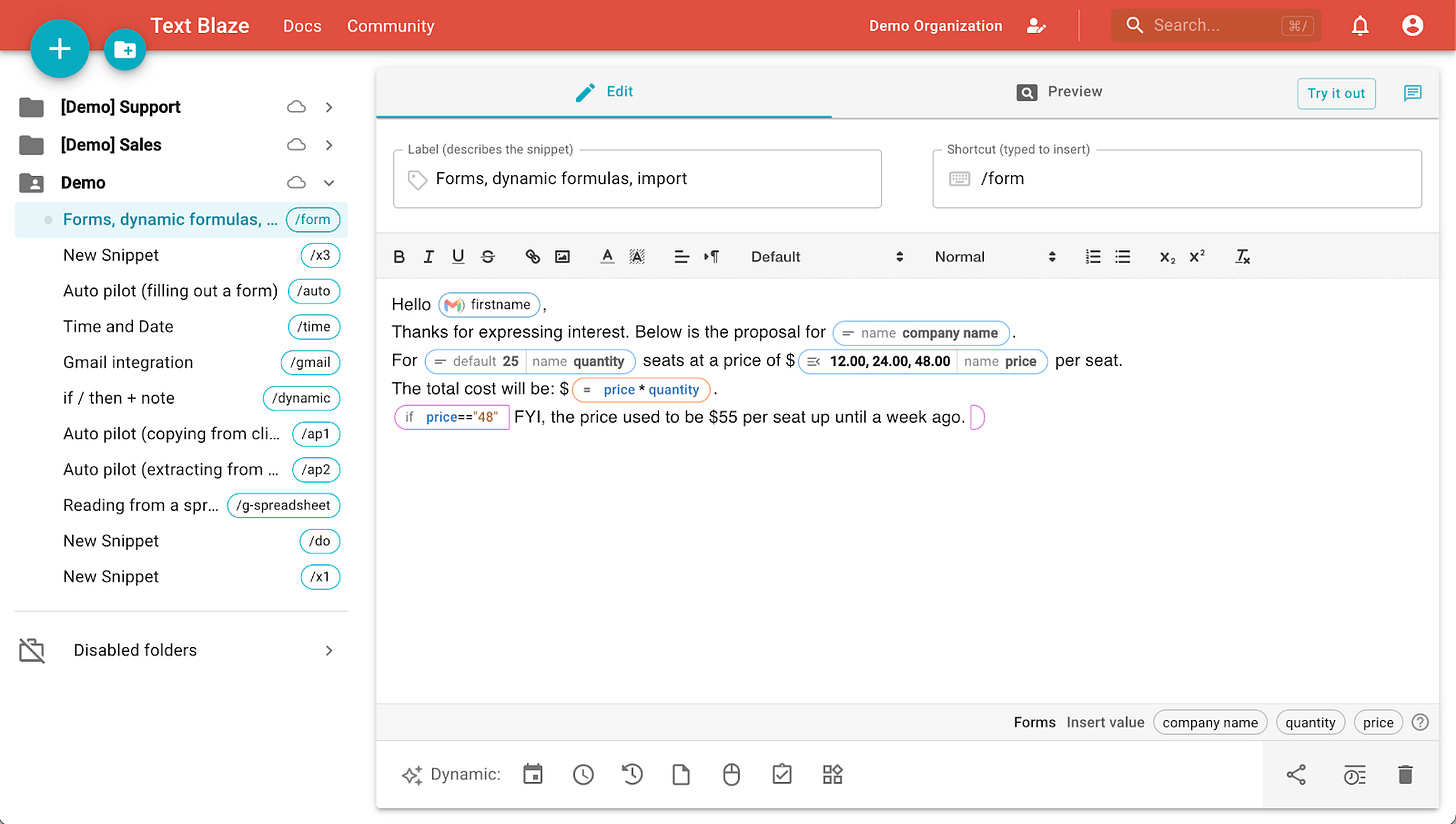Screen dimensions: 1456x824
Task: Select the Gmail integration snippet
Action: click(x=181, y=363)
